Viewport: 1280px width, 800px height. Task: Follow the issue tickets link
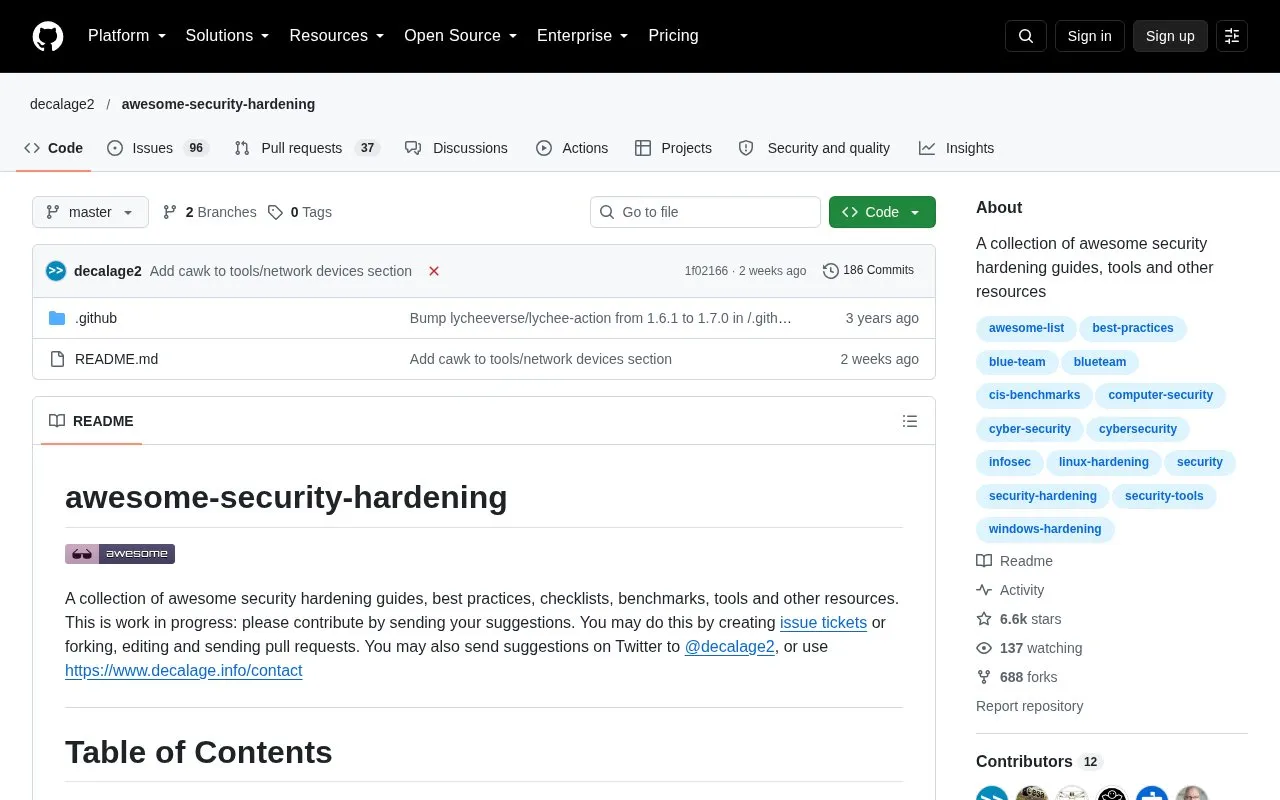823,622
